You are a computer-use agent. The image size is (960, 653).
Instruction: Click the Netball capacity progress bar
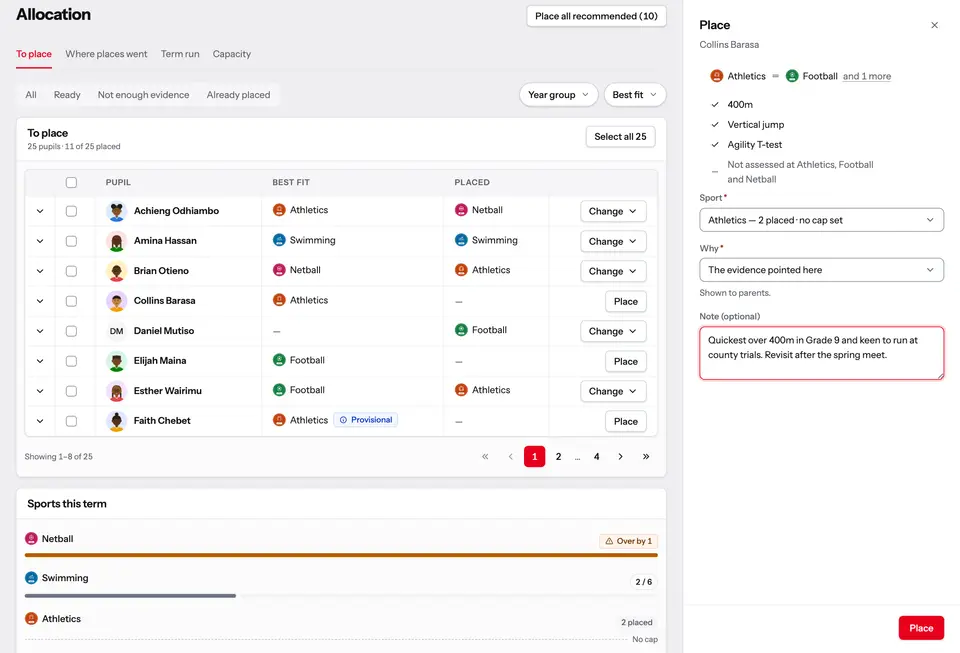coord(341,555)
